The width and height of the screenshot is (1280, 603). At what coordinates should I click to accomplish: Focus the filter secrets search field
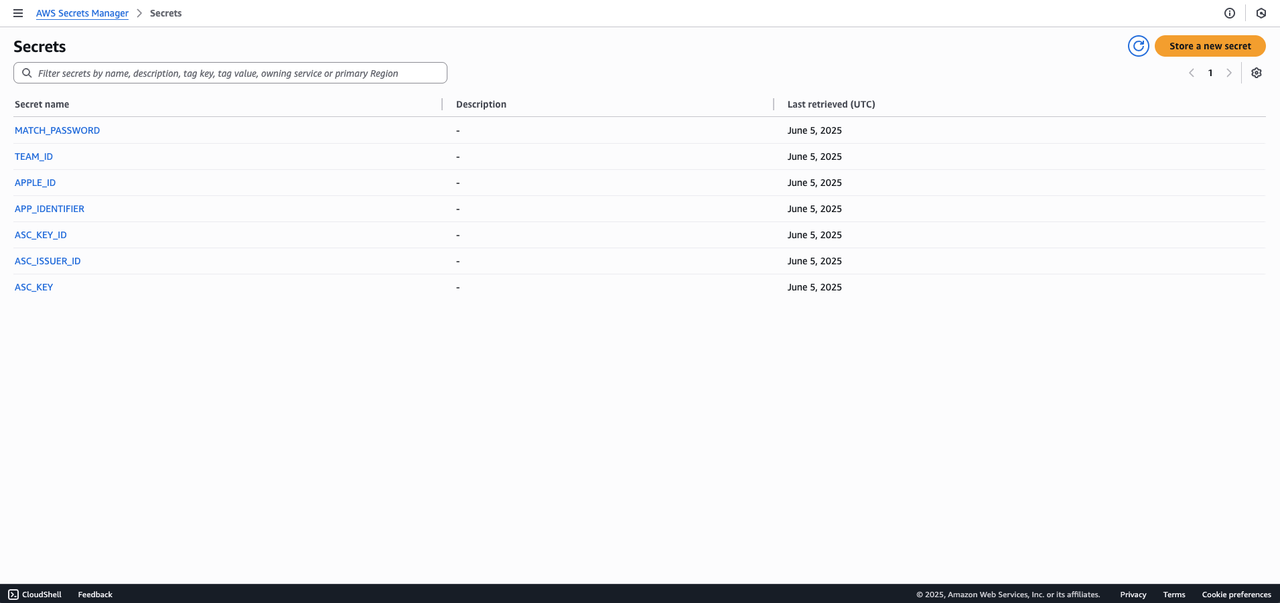click(230, 73)
